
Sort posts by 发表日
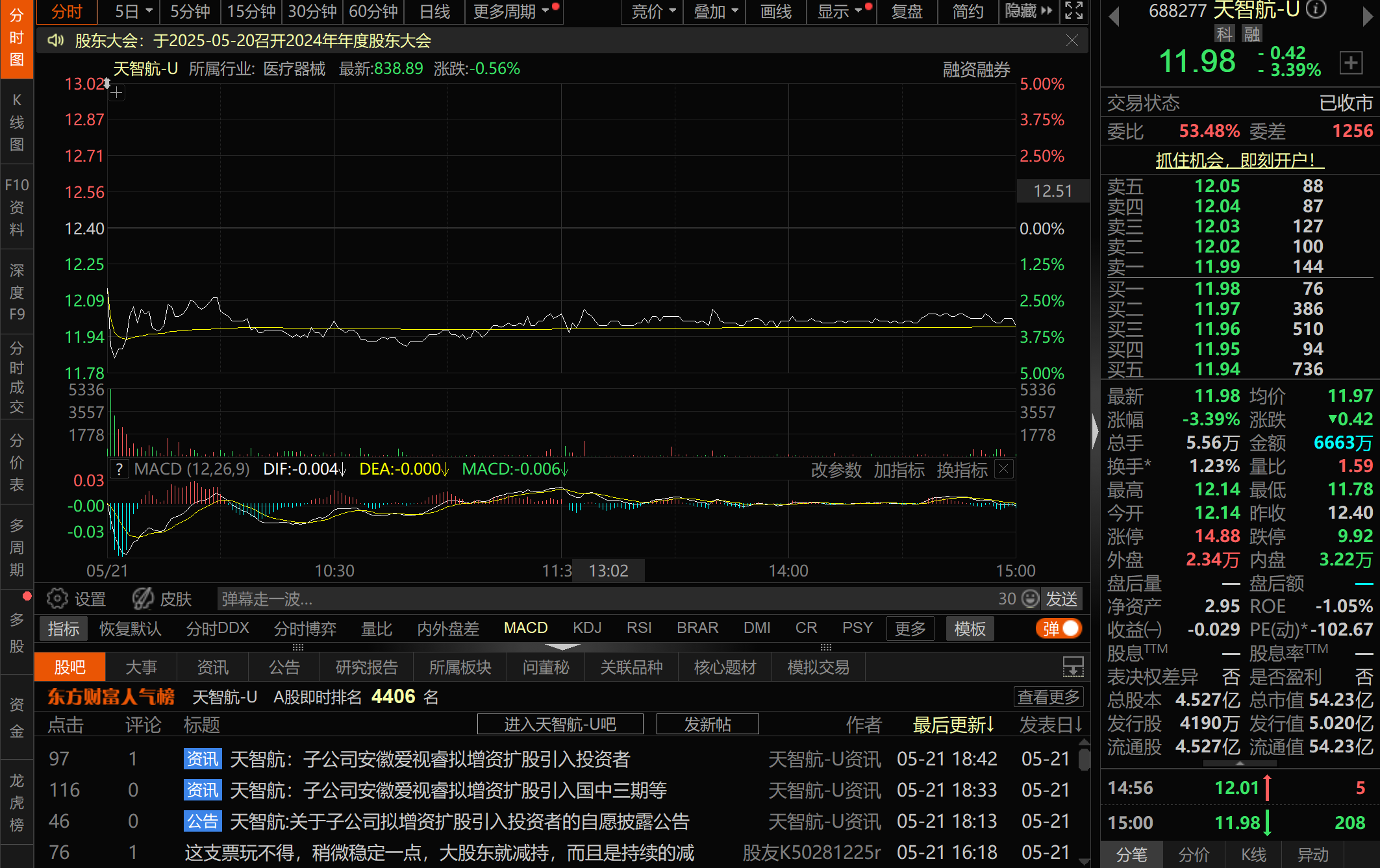pos(1051,725)
